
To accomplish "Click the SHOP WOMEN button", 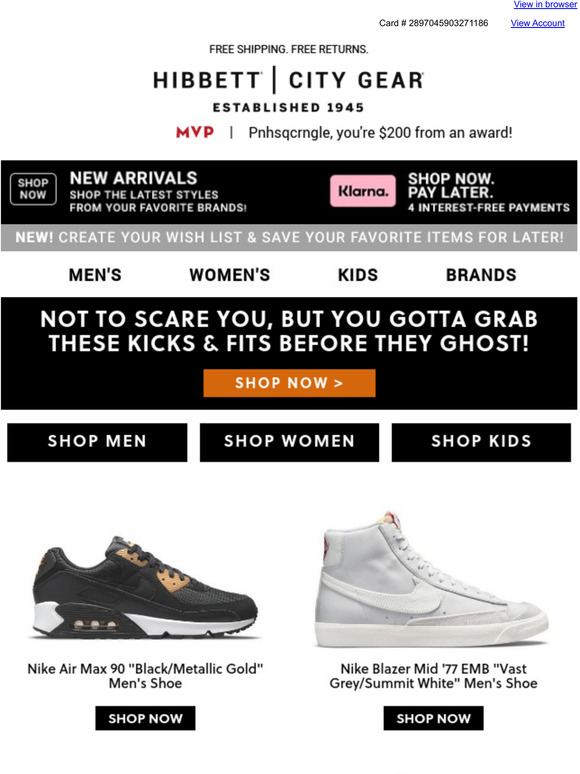I will click(x=289, y=442).
